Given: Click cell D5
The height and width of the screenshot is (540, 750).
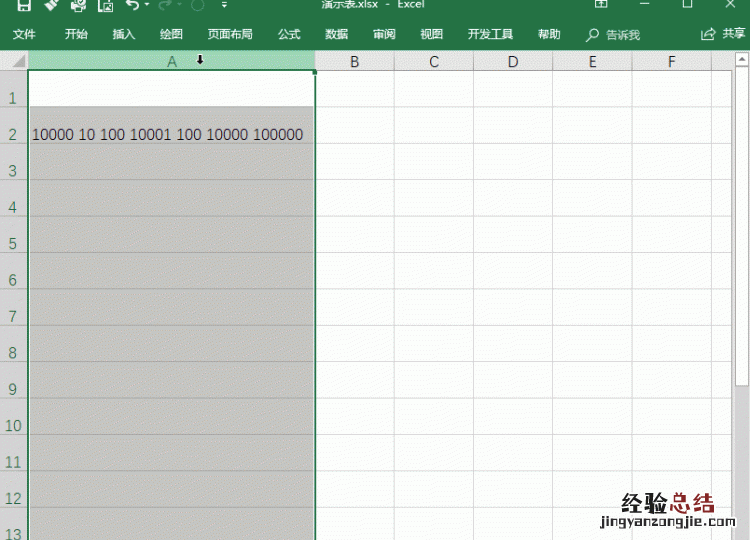Looking at the screenshot, I should click(513, 234).
